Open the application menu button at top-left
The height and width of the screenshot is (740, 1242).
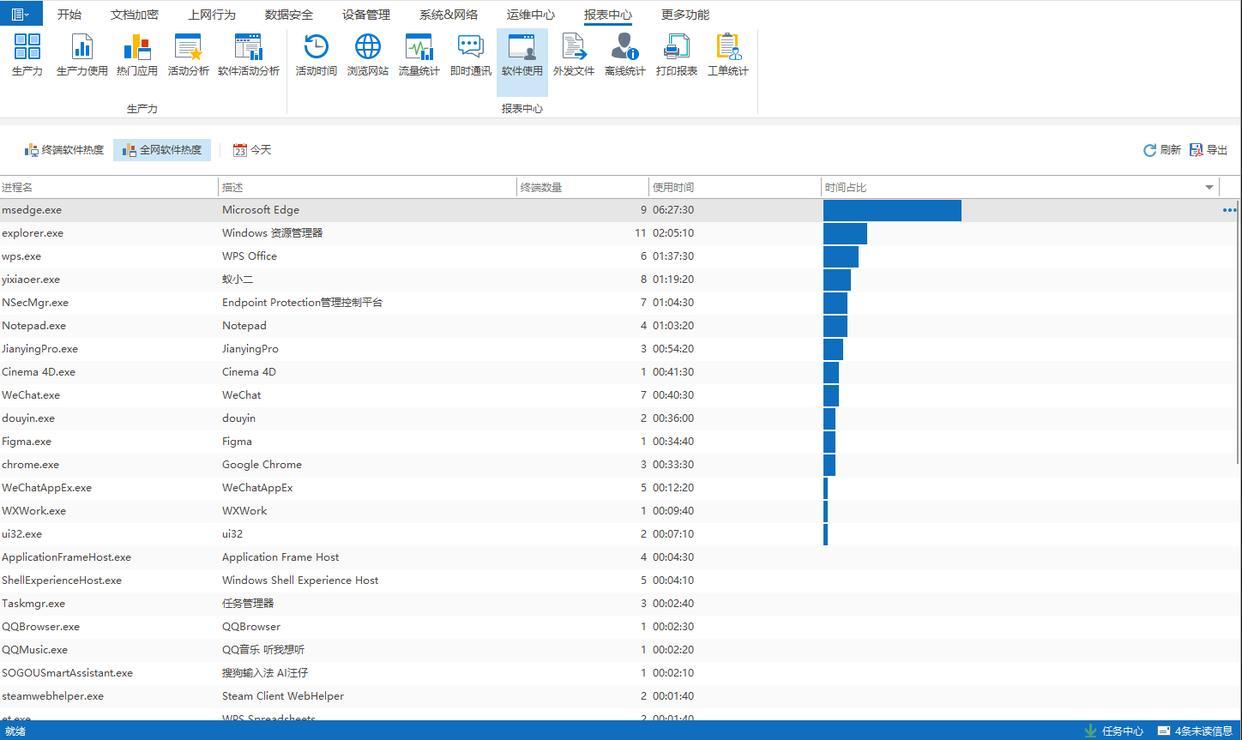pyautogui.click(x=21, y=14)
